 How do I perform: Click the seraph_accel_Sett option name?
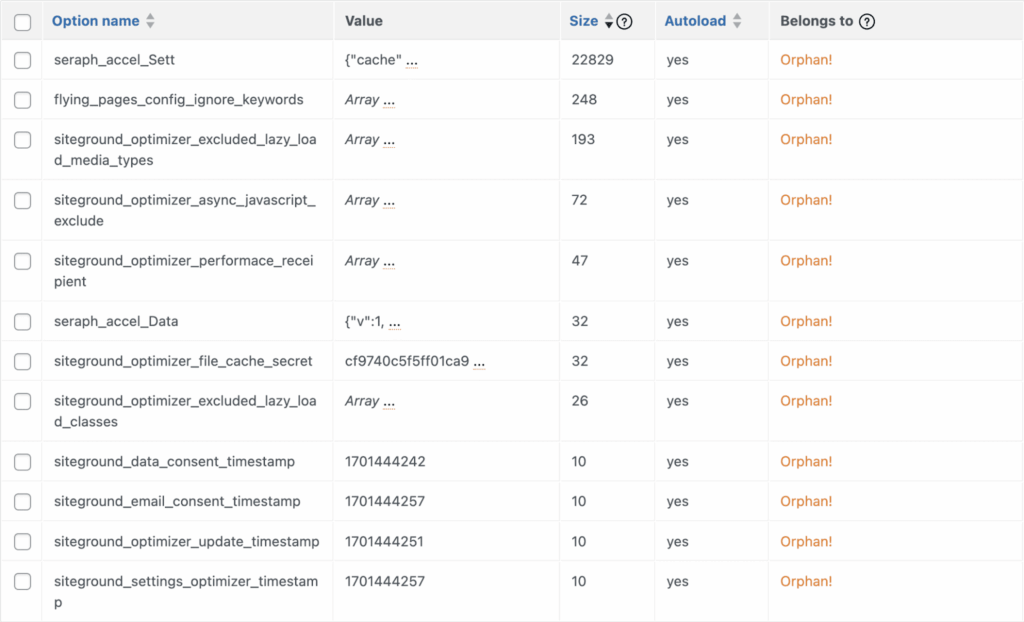(x=114, y=59)
